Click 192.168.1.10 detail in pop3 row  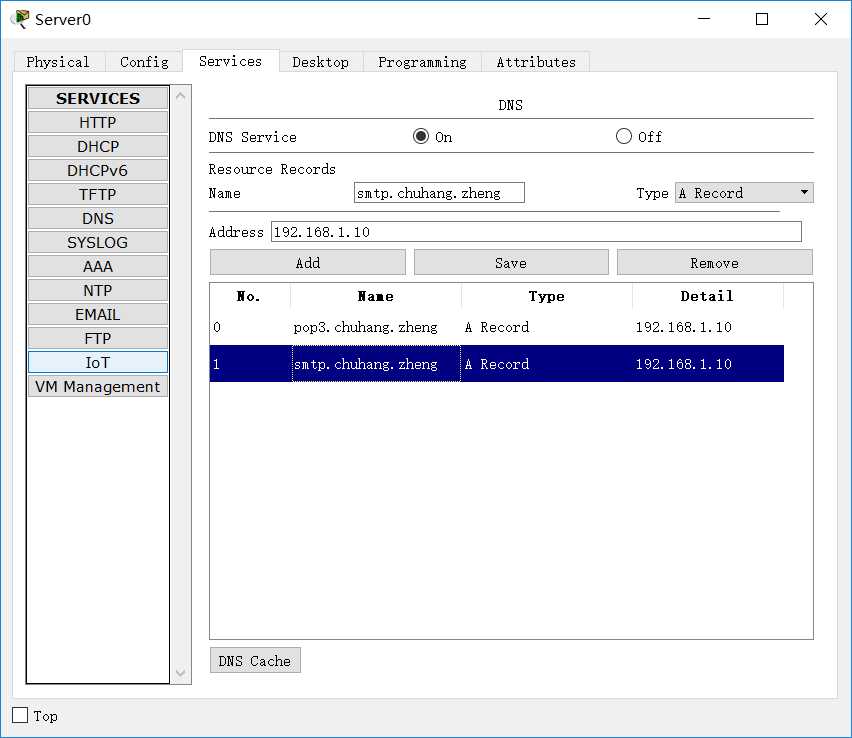708,327
